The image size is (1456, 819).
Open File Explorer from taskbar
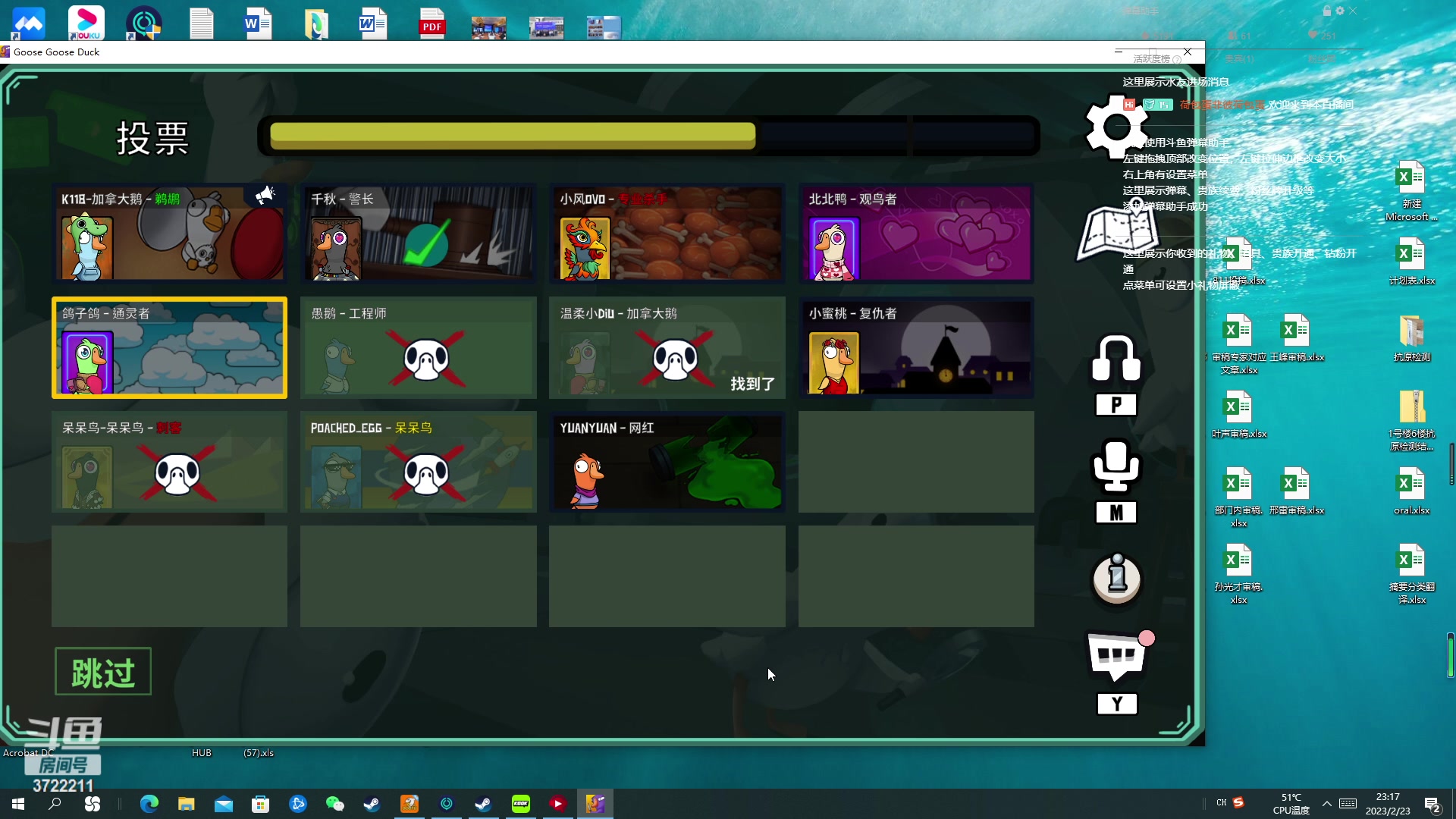click(x=187, y=804)
